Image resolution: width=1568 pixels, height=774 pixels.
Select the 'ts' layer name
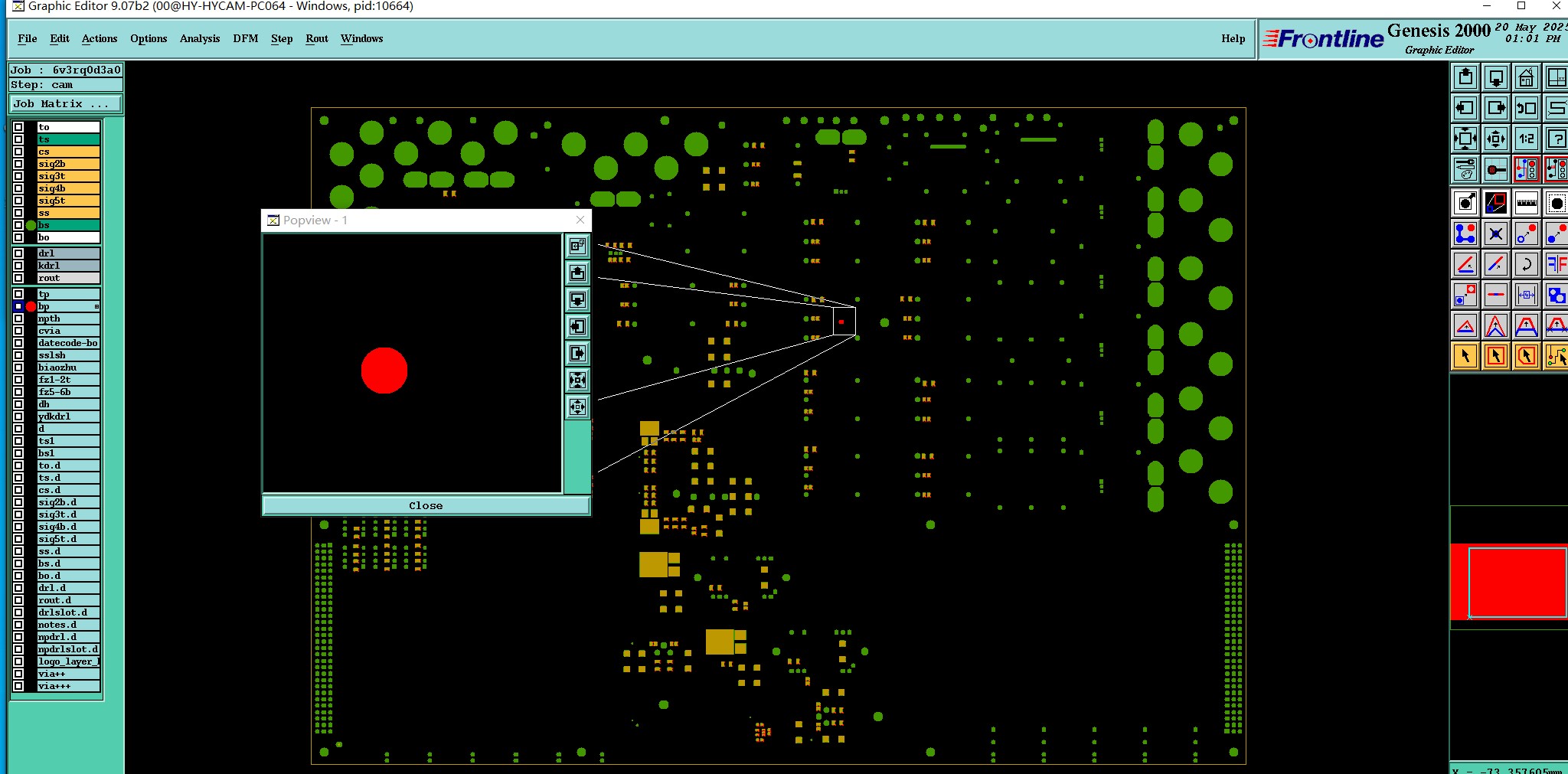click(68, 139)
